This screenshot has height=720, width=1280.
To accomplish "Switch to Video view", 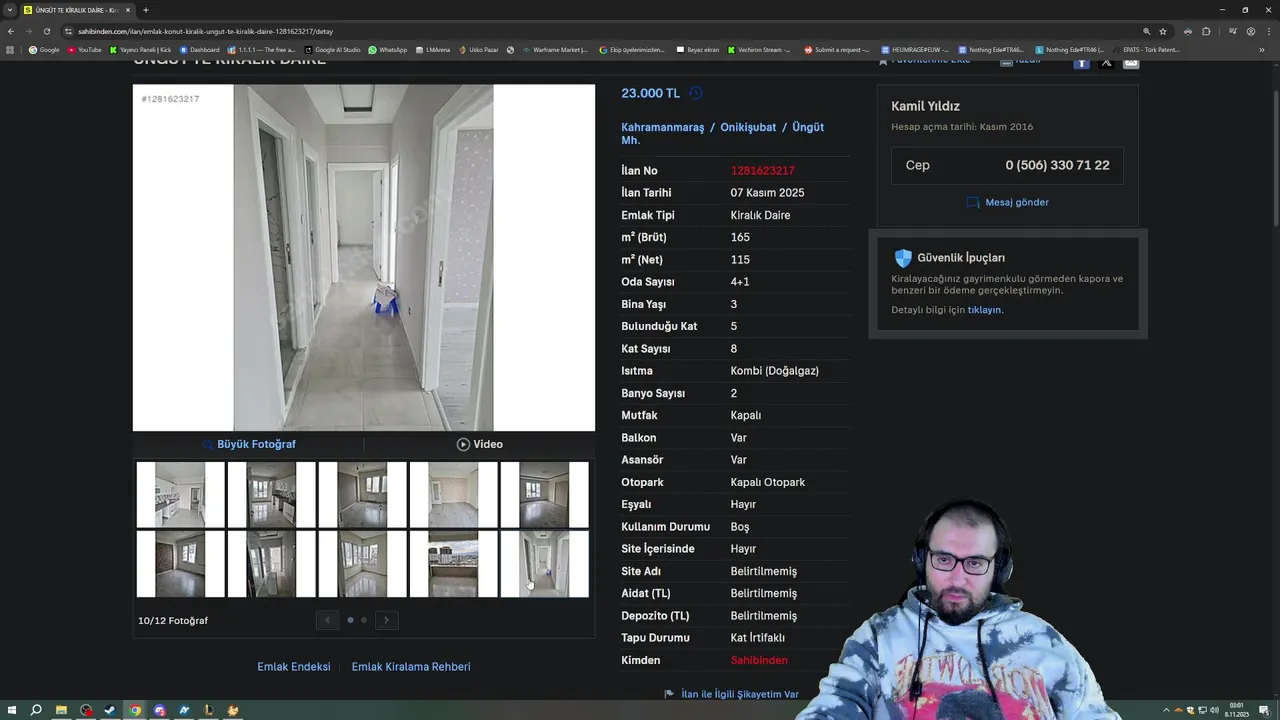I will pyautogui.click(x=480, y=444).
